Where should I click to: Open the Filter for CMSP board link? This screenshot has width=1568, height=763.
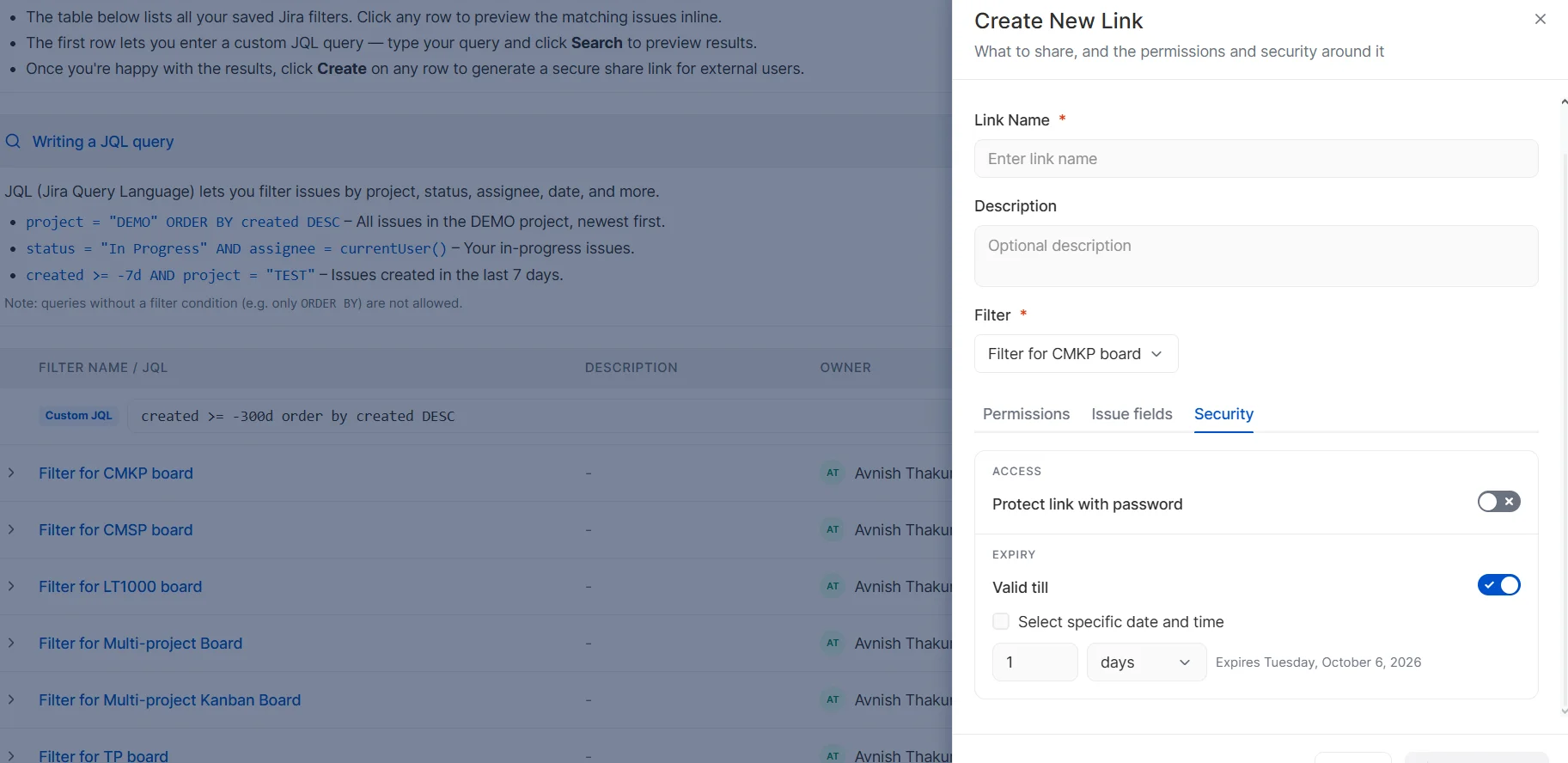point(116,530)
